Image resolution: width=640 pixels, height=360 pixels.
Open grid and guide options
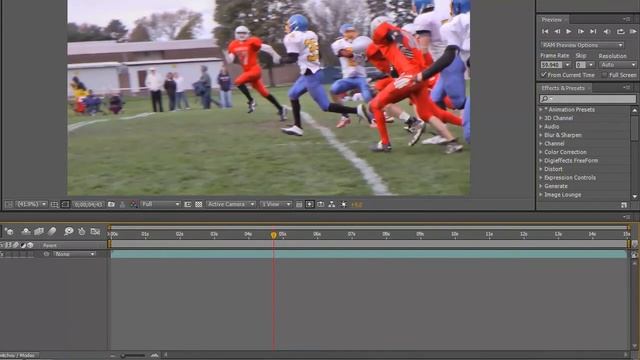point(54,204)
